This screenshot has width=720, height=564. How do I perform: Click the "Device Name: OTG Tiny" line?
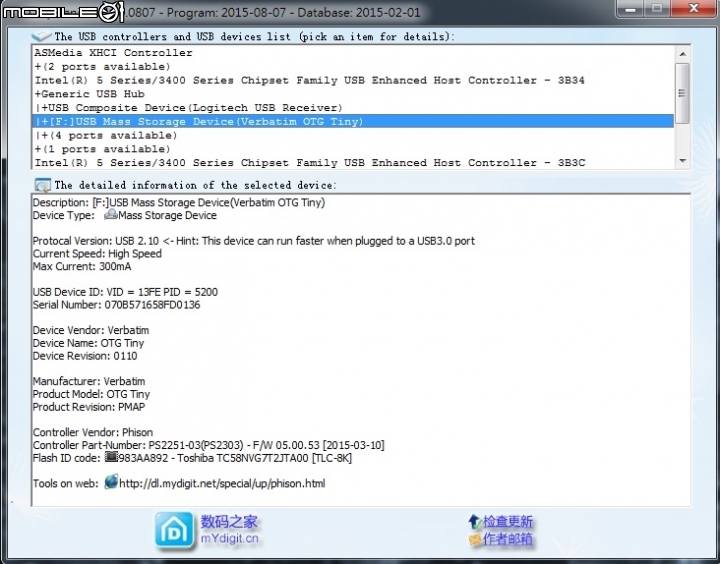click(x=88, y=343)
